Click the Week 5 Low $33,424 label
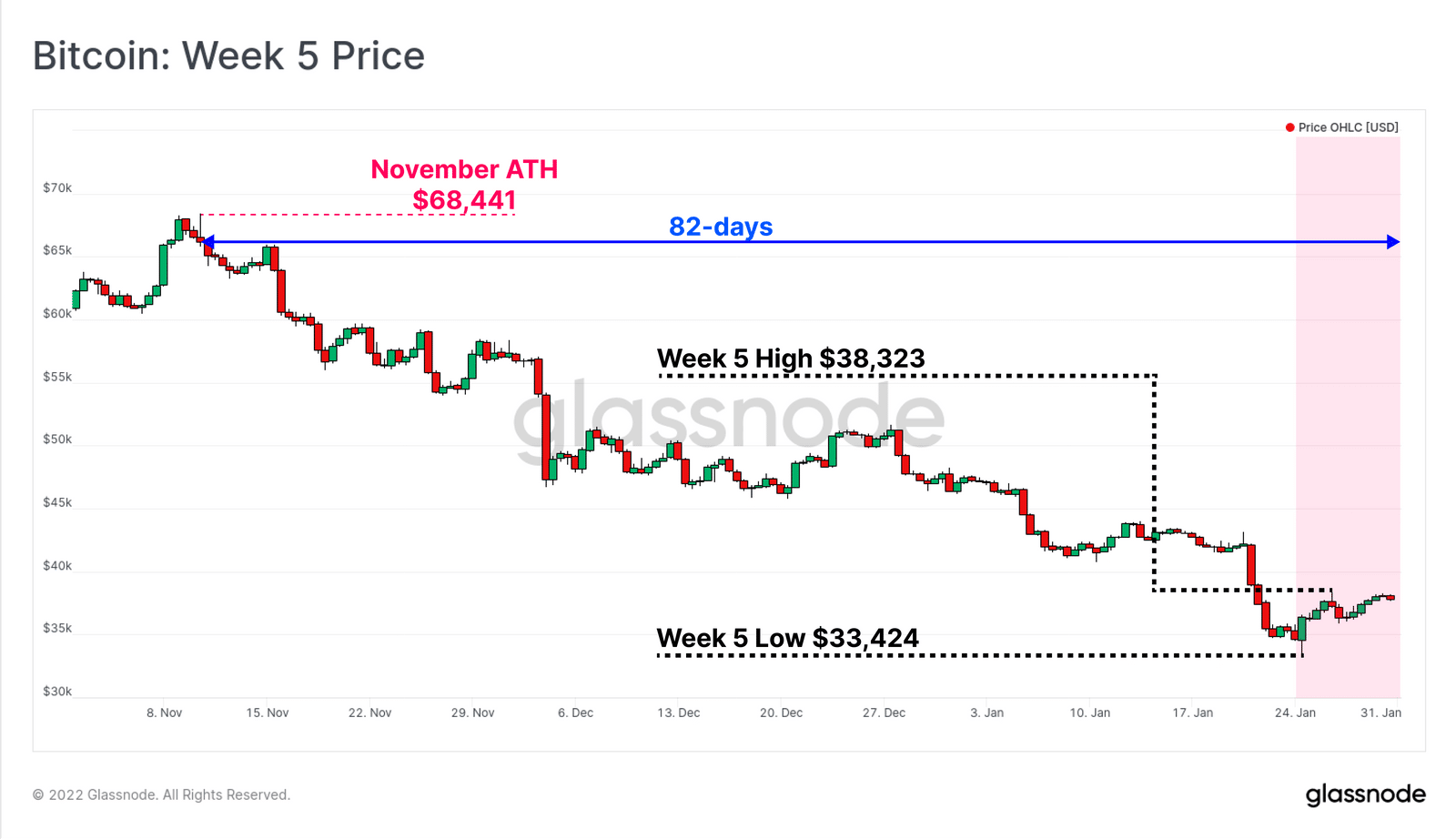The height and width of the screenshot is (839, 1456). pos(788,638)
